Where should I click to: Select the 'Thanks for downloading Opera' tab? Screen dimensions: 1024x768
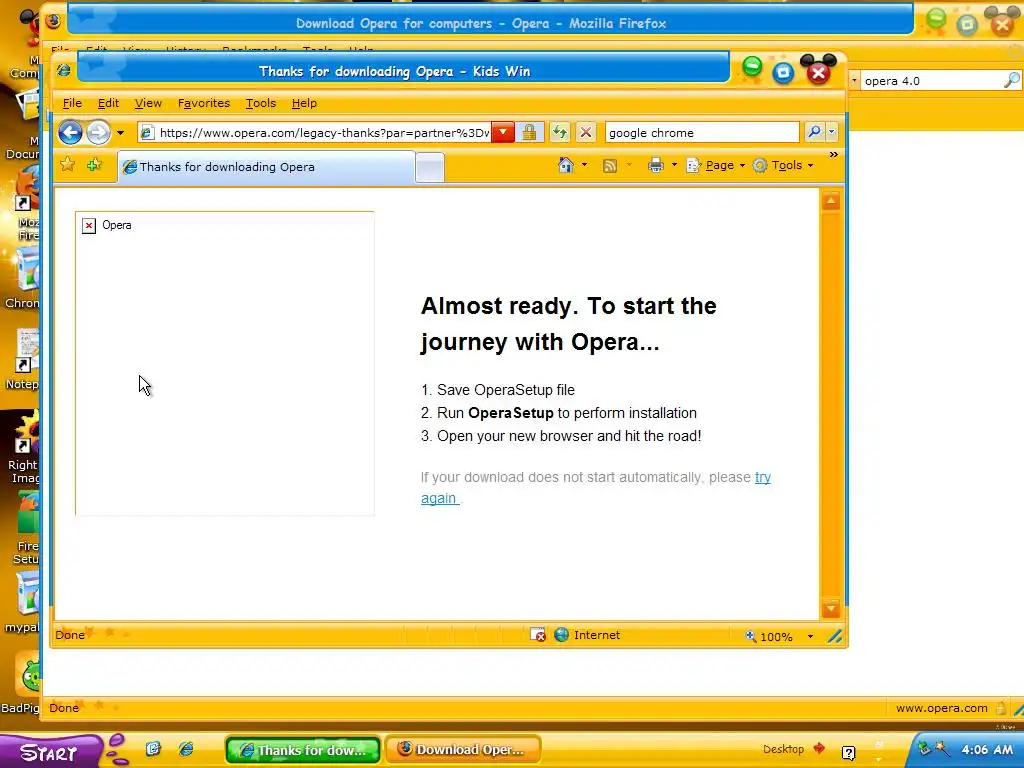click(266, 167)
